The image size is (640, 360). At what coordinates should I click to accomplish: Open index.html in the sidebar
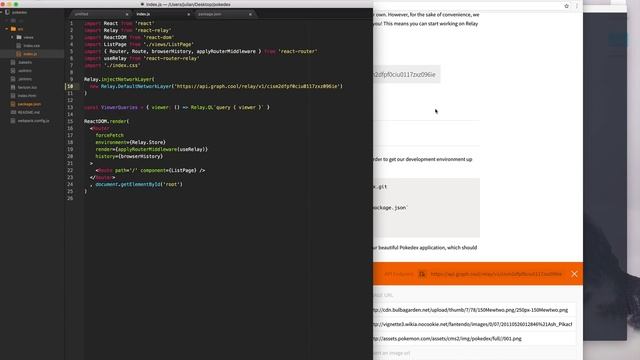tap(27, 96)
